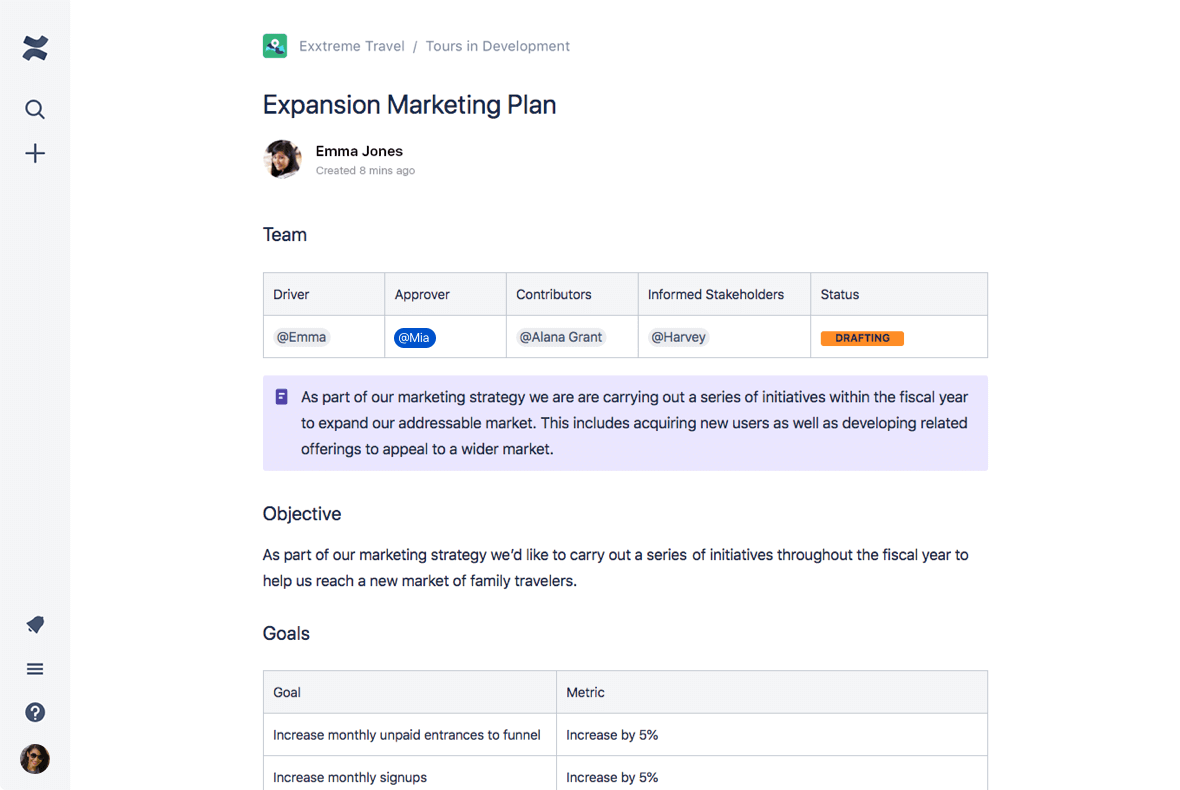Navigate to the Exxtreme Travel breadcrumb
Screen dimensions: 1180x790
pyautogui.click(x=351, y=46)
